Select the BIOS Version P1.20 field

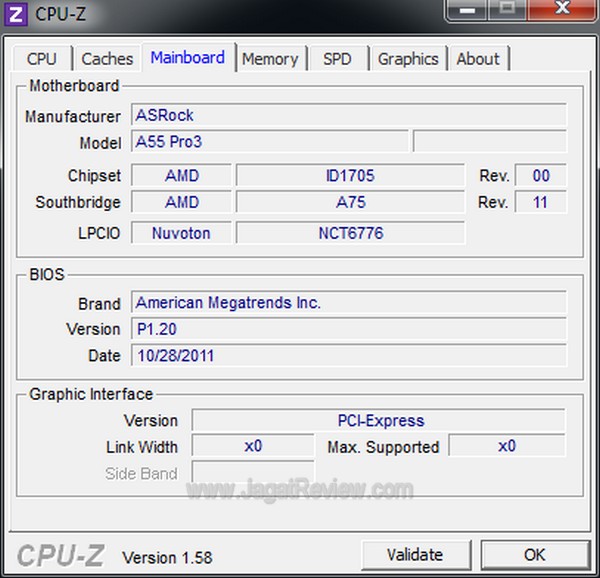(x=349, y=329)
